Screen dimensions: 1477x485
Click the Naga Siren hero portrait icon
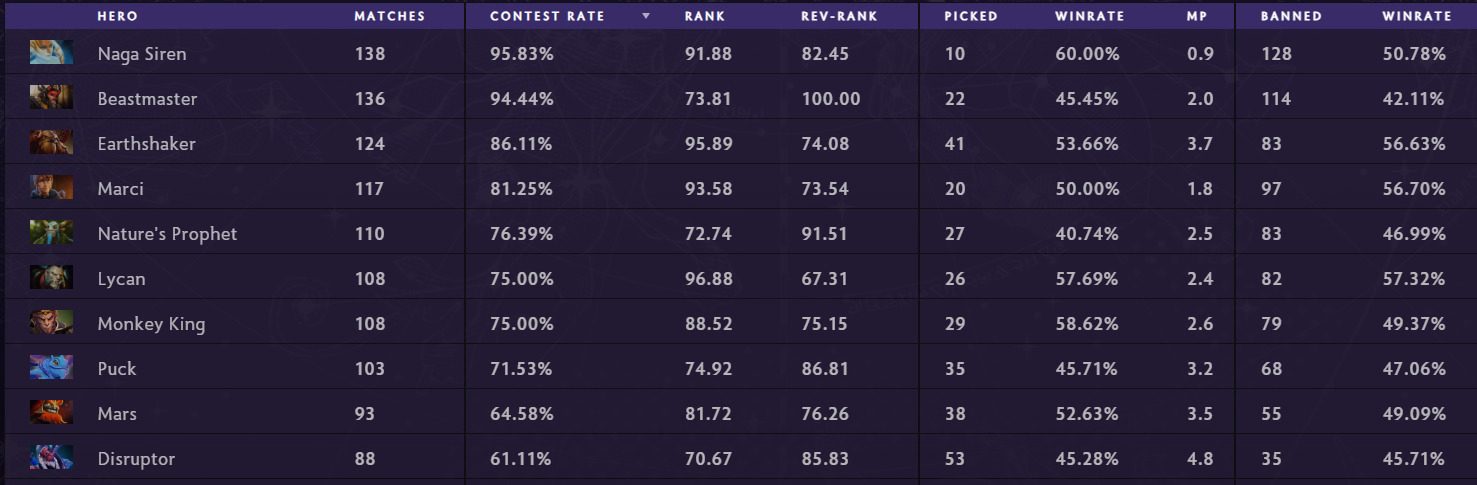click(x=51, y=53)
